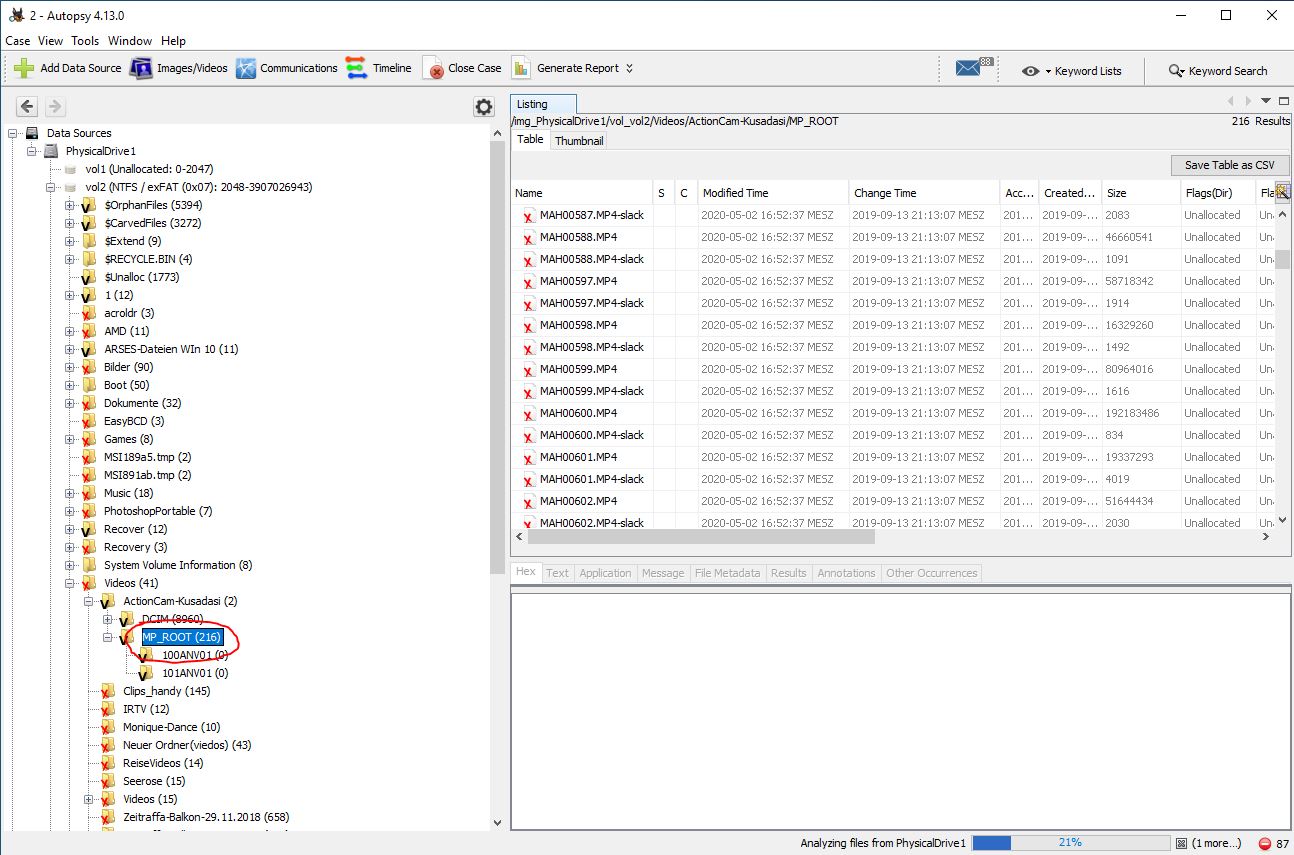Select MAH00601.MP4-slack row
Screen dimensions: 1294x855
pos(893,479)
